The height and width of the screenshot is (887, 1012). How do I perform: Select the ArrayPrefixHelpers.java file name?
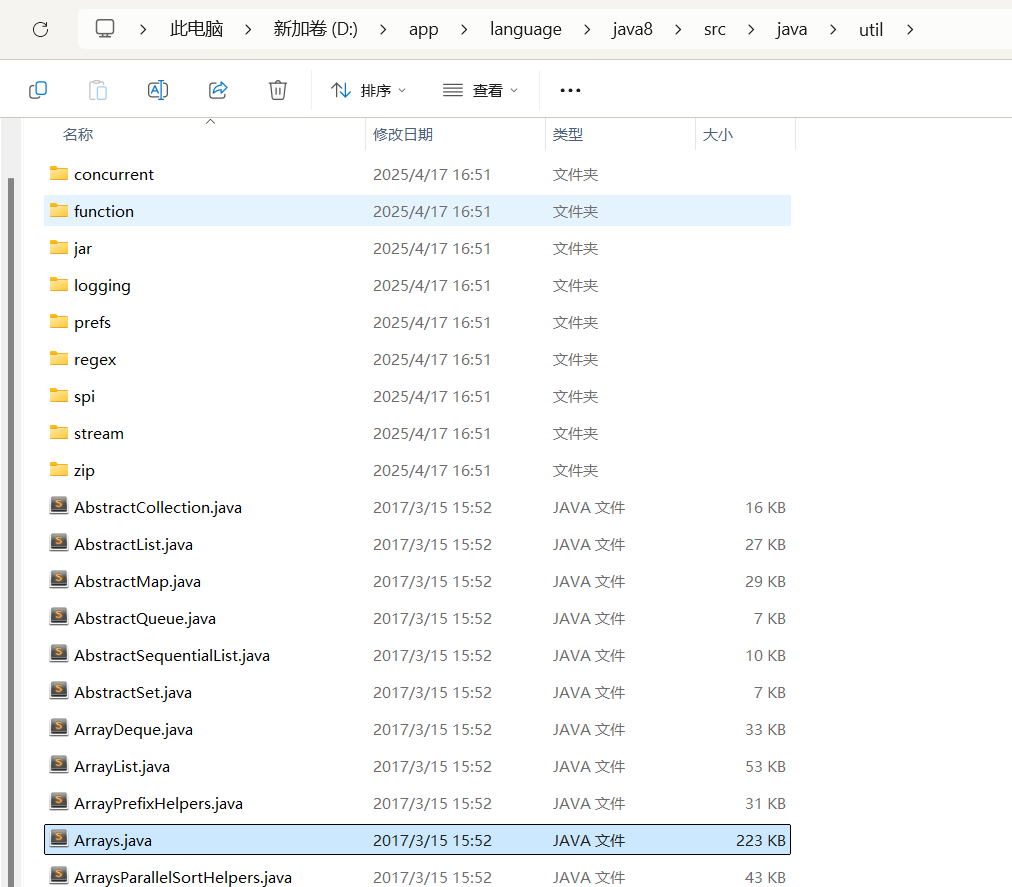158,804
